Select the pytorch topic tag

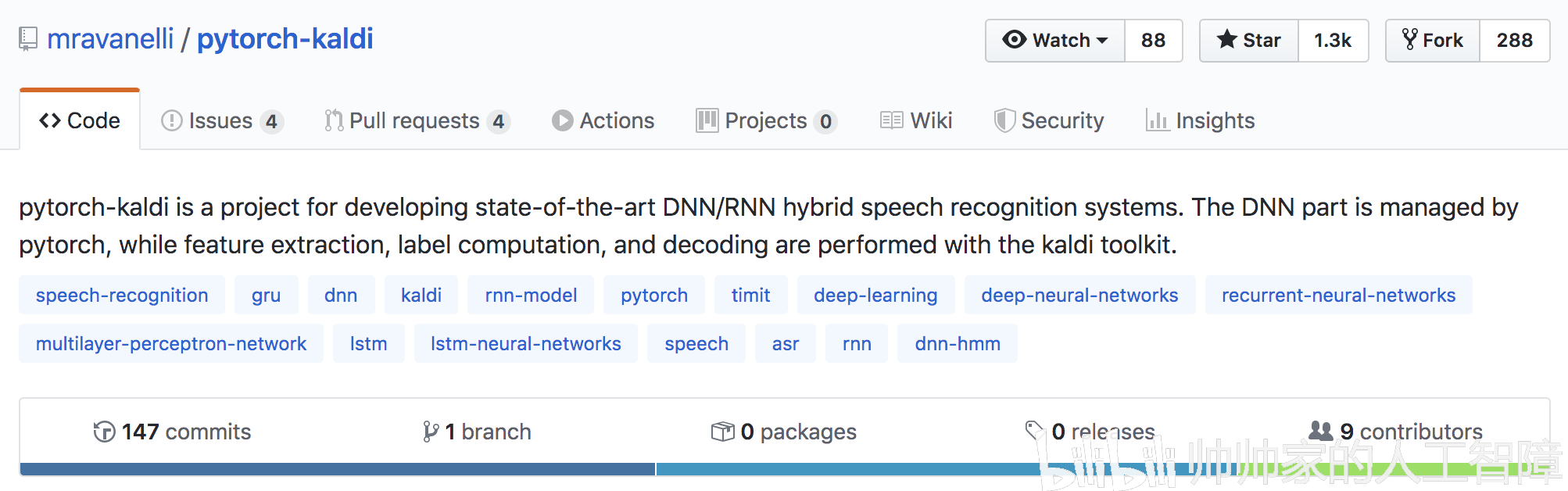(x=654, y=295)
